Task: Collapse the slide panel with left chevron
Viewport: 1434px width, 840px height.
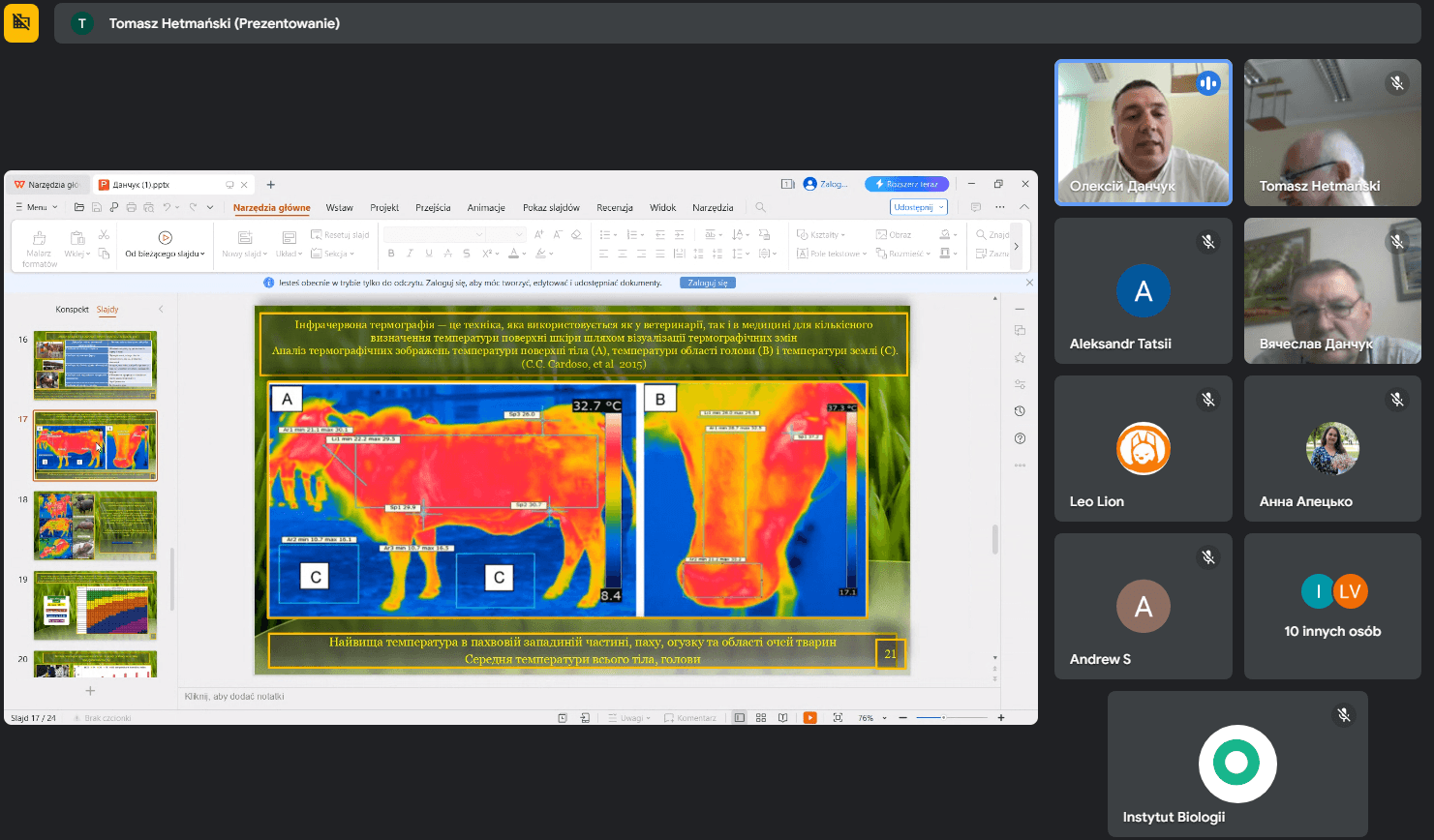Action: (x=161, y=310)
